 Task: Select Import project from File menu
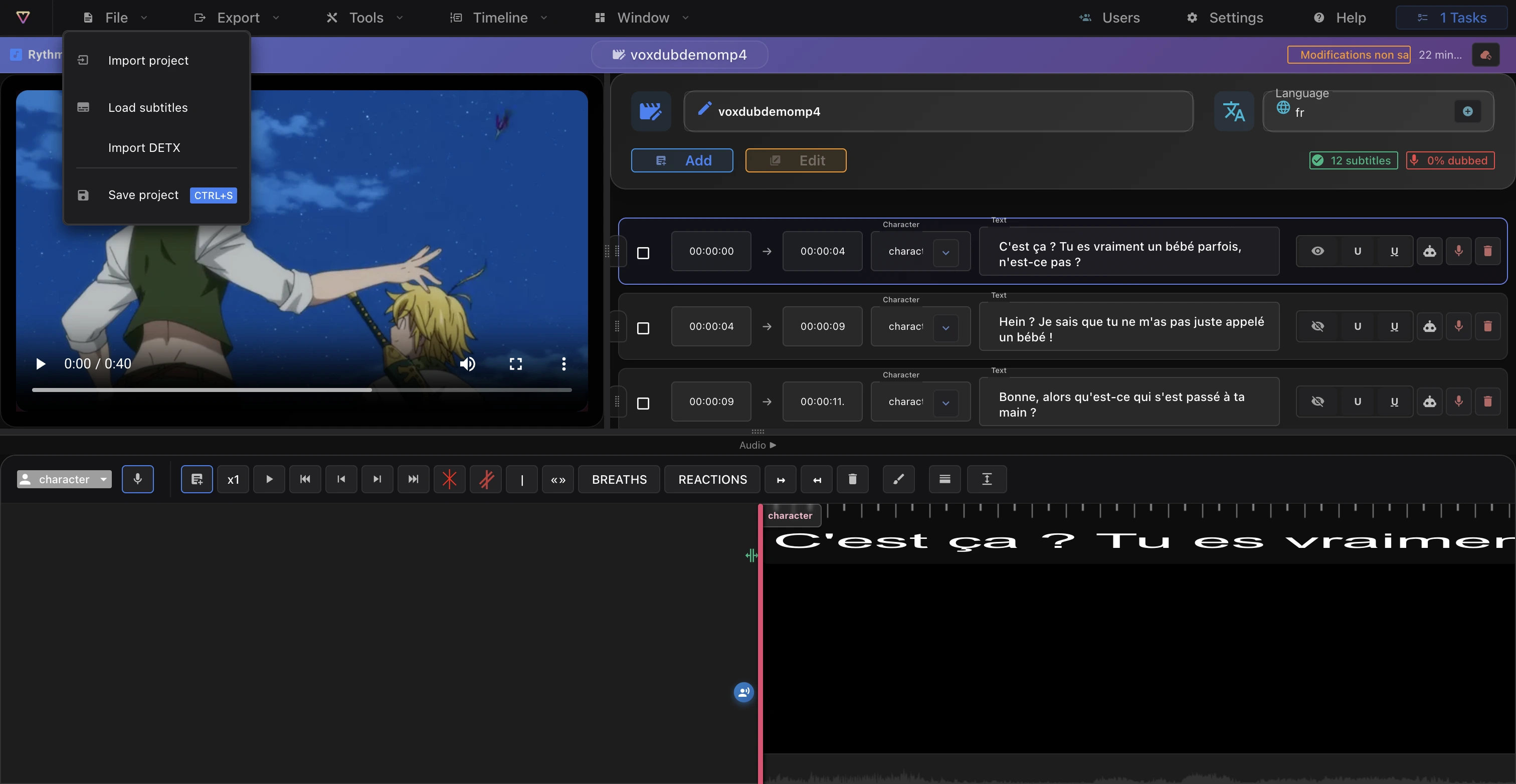click(156, 61)
